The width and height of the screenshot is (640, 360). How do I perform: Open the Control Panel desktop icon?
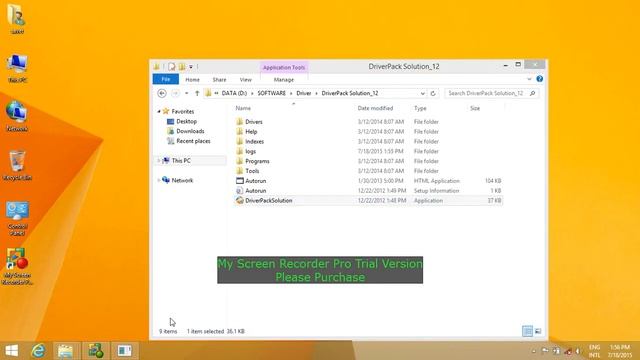click(x=17, y=218)
